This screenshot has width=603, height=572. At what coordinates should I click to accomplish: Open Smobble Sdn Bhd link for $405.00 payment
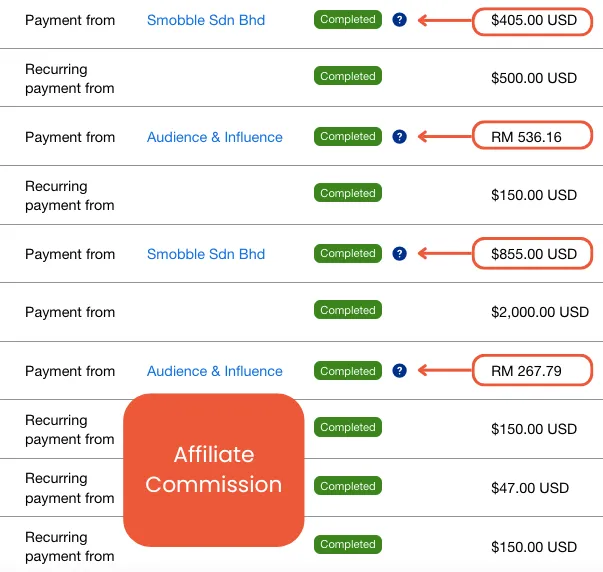(x=206, y=20)
